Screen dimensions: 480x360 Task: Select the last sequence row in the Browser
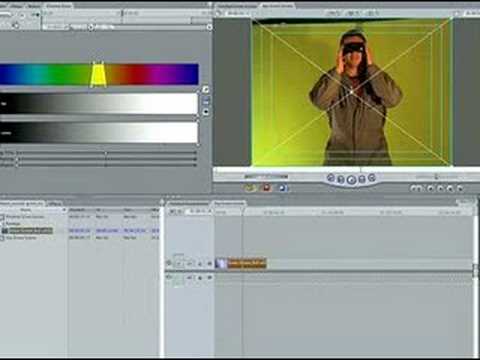coord(21,238)
